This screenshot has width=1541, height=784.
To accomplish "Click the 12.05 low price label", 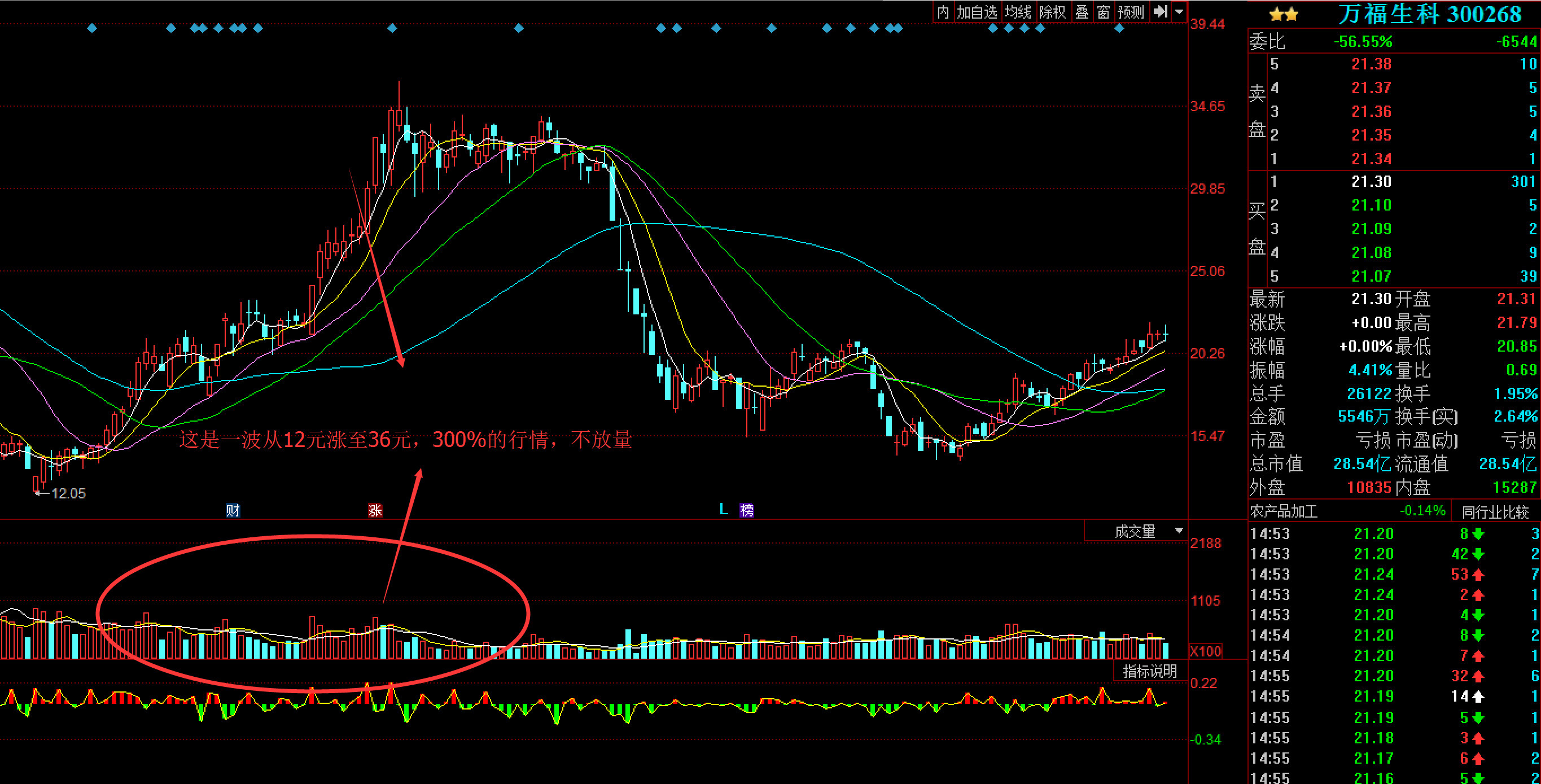I will pyautogui.click(x=68, y=493).
